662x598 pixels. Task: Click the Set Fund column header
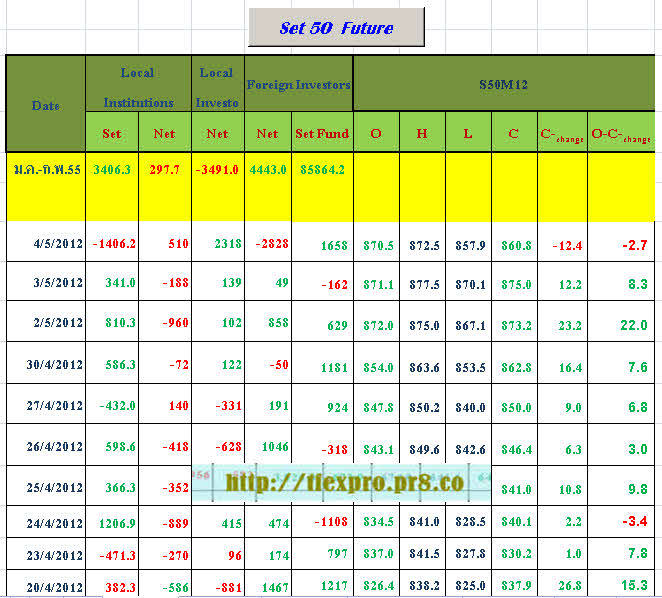pyautogui.click(x=321, y=133)
